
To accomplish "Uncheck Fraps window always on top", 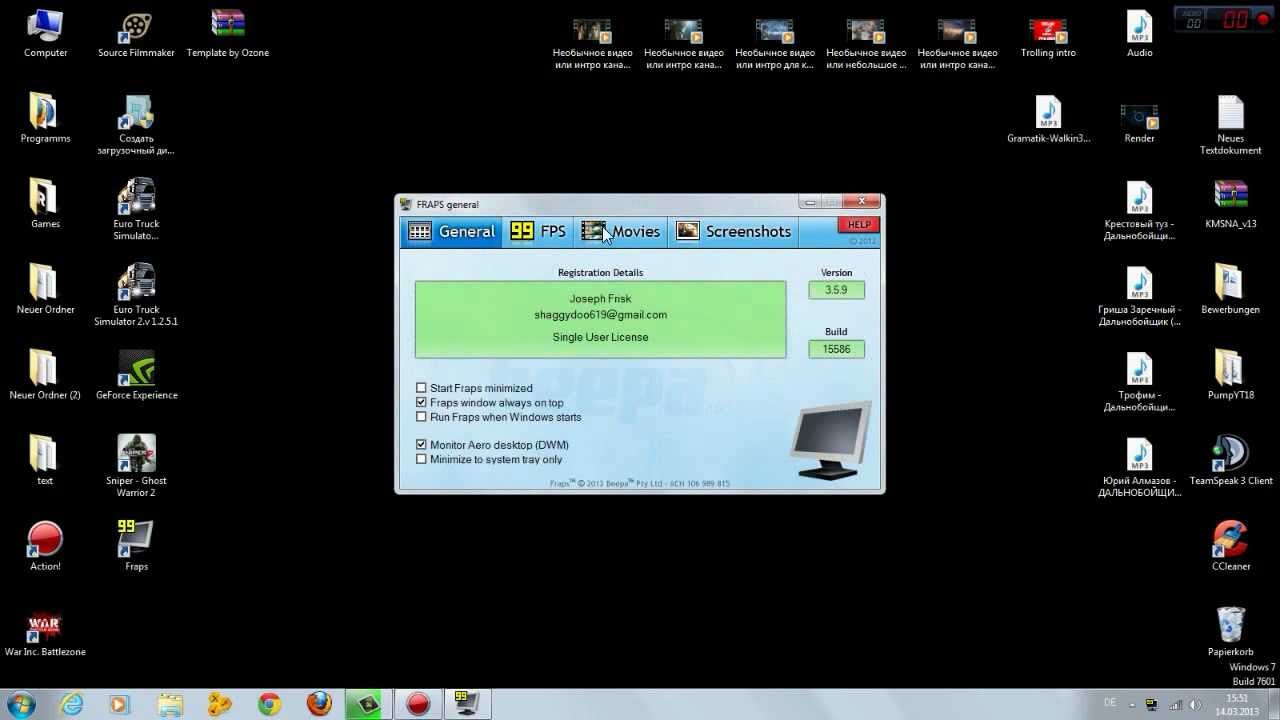I will (x=421, y=402).
